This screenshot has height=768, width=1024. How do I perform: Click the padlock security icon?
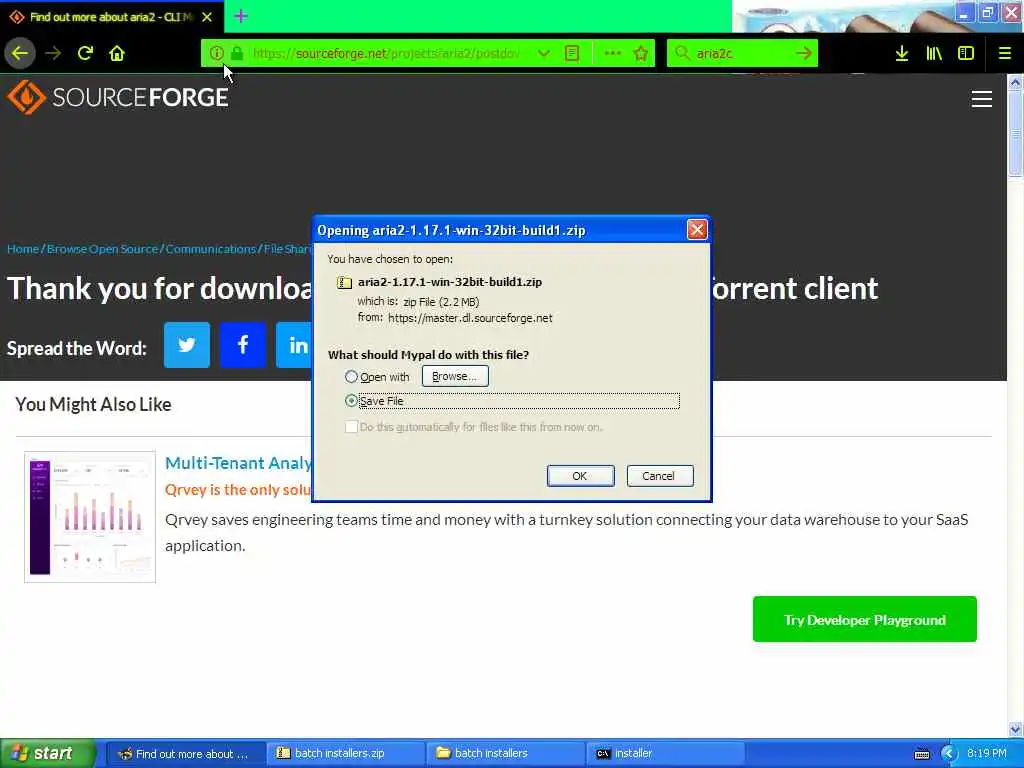pos(237,54)
